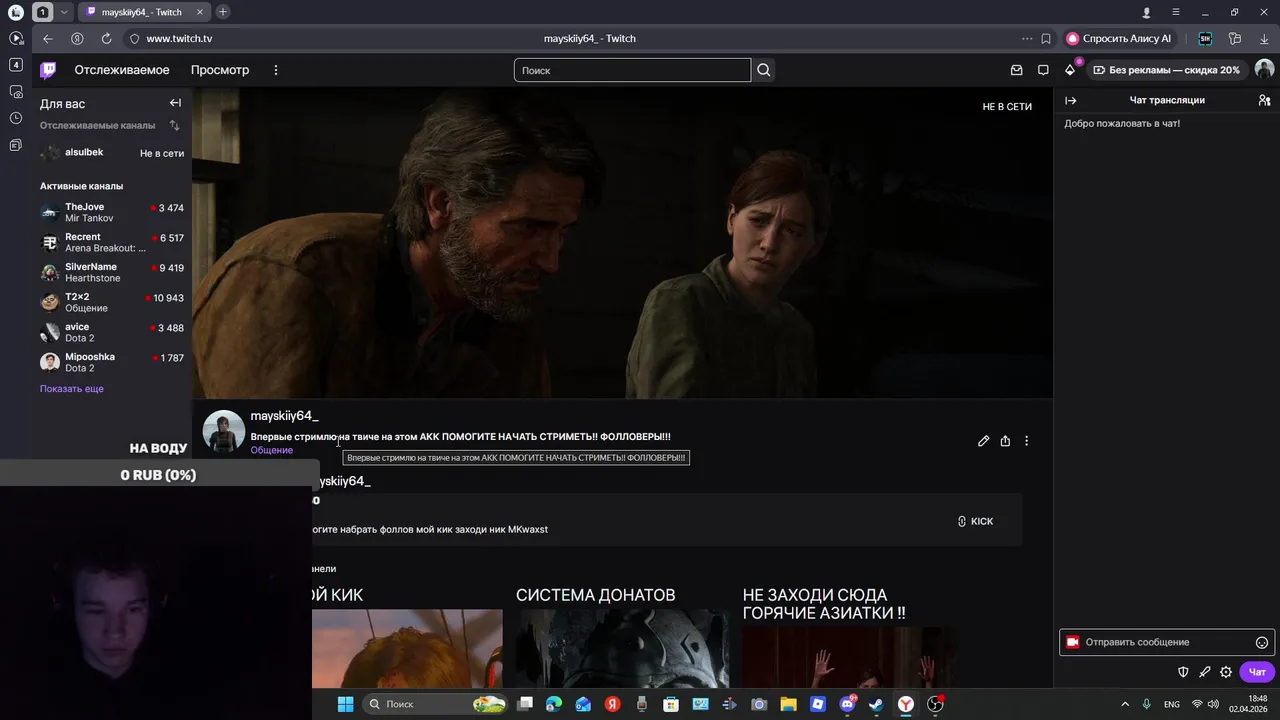1280x720 pixels.
Task: Open Отслеживаемое following tab
Action: click(122, 70)
